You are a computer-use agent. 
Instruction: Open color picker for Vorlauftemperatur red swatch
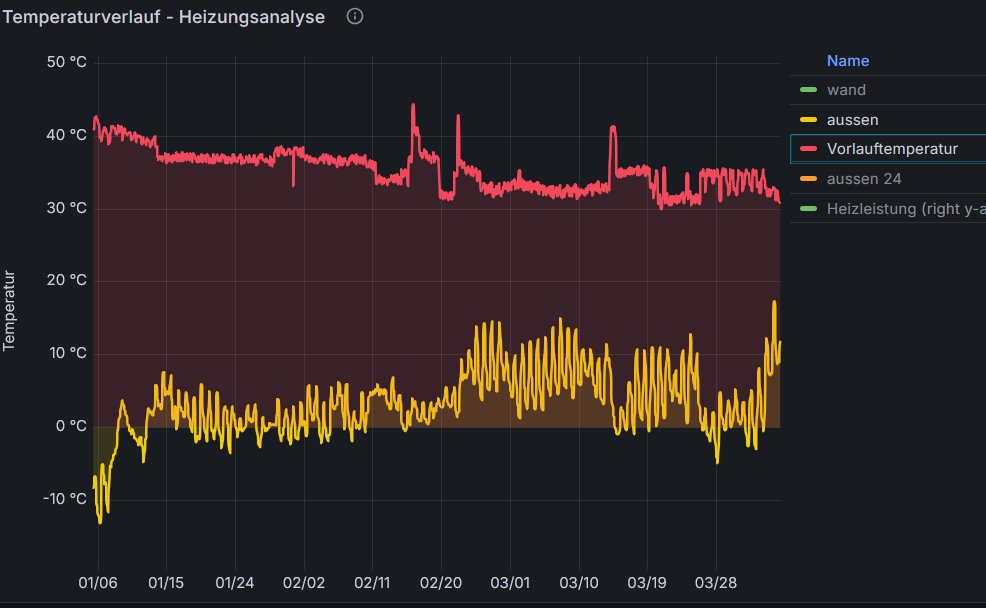(x=808, y=149)
